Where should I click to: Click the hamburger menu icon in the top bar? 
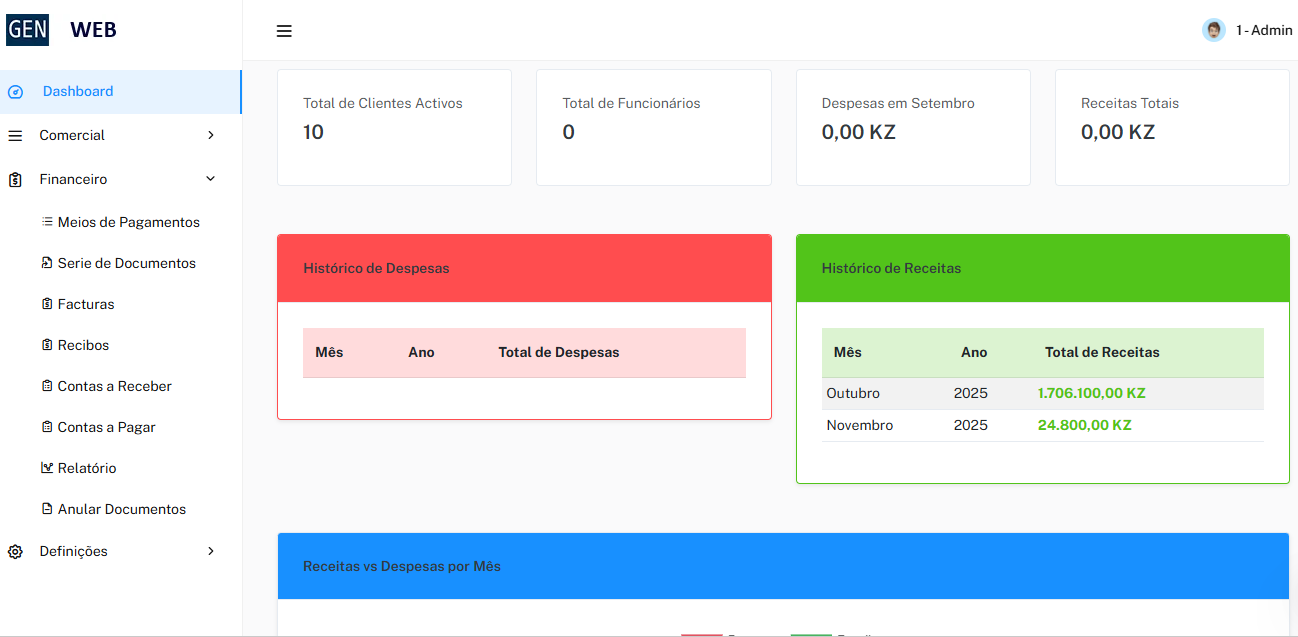point(284,31)
